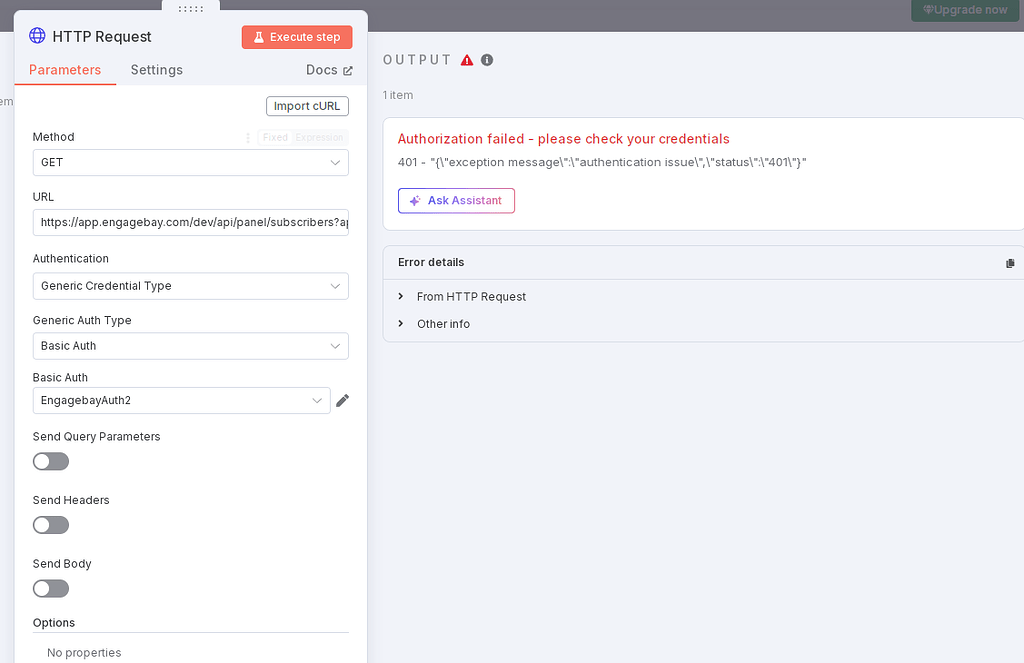
Task: Open the Generic Auth Type dropdown
Action: (x=190, y=346)
